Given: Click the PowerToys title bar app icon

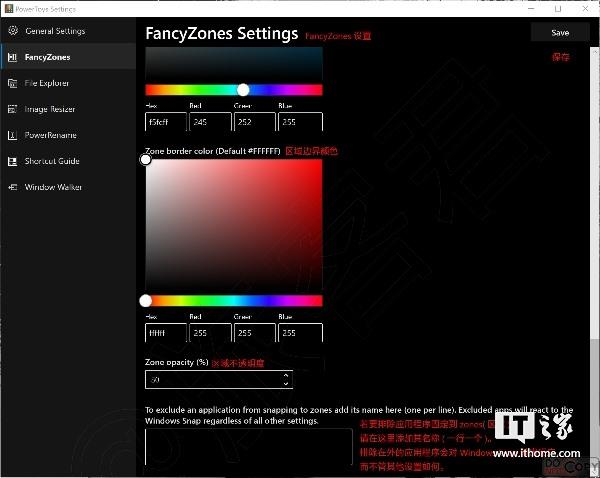Looking at the screenshot, I should click(9, 8).
